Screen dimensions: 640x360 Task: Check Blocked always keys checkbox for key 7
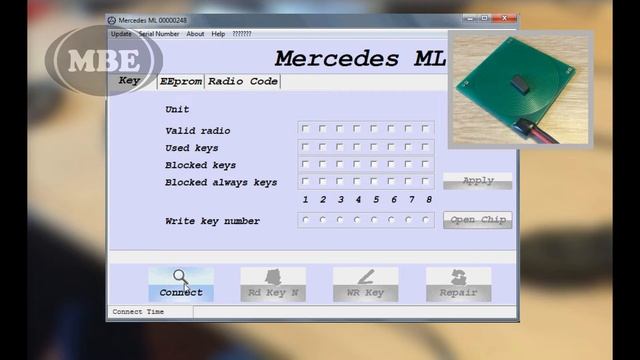[408, 181]
